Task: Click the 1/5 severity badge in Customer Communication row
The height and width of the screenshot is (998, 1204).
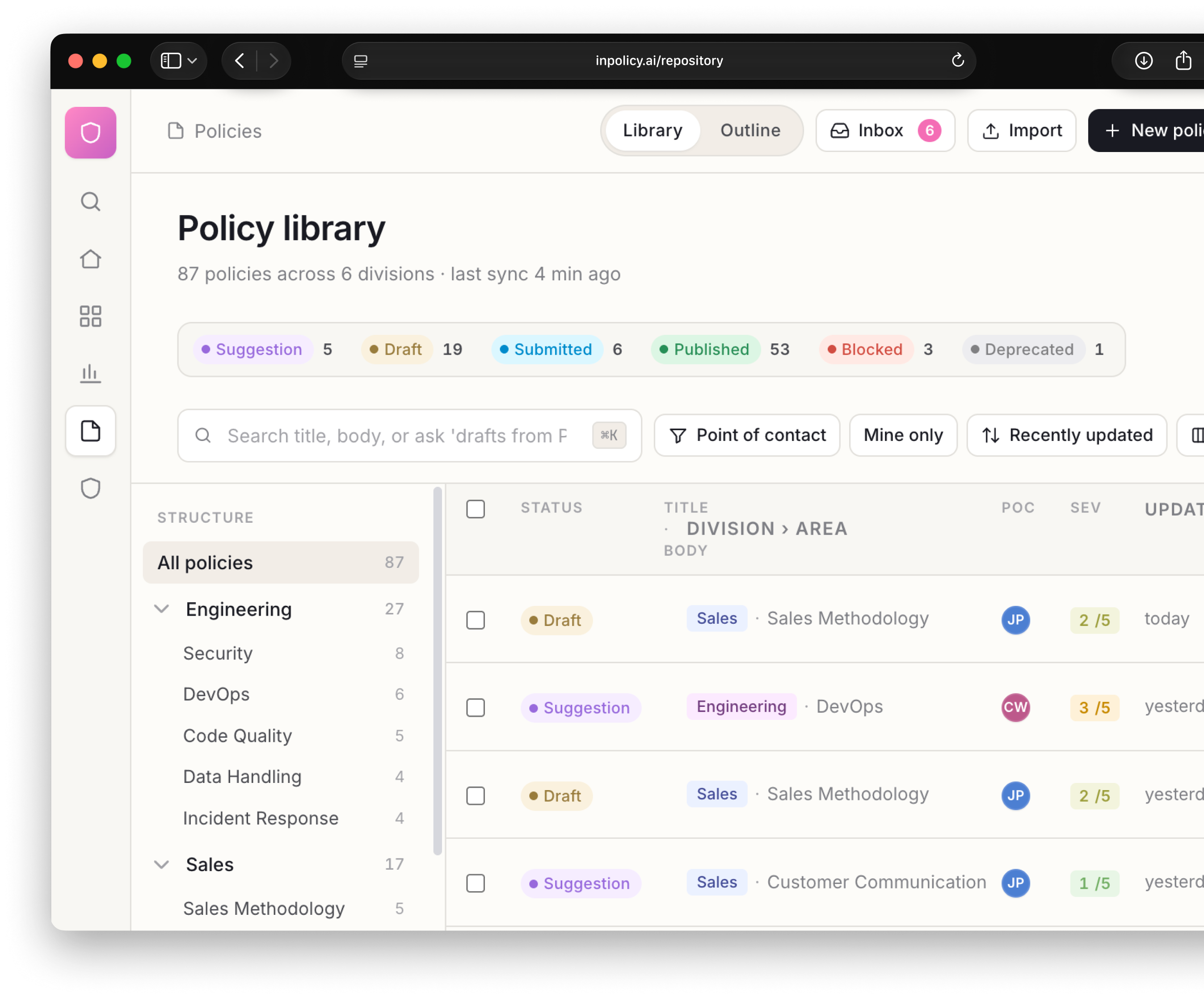Action: (1094, 883)
